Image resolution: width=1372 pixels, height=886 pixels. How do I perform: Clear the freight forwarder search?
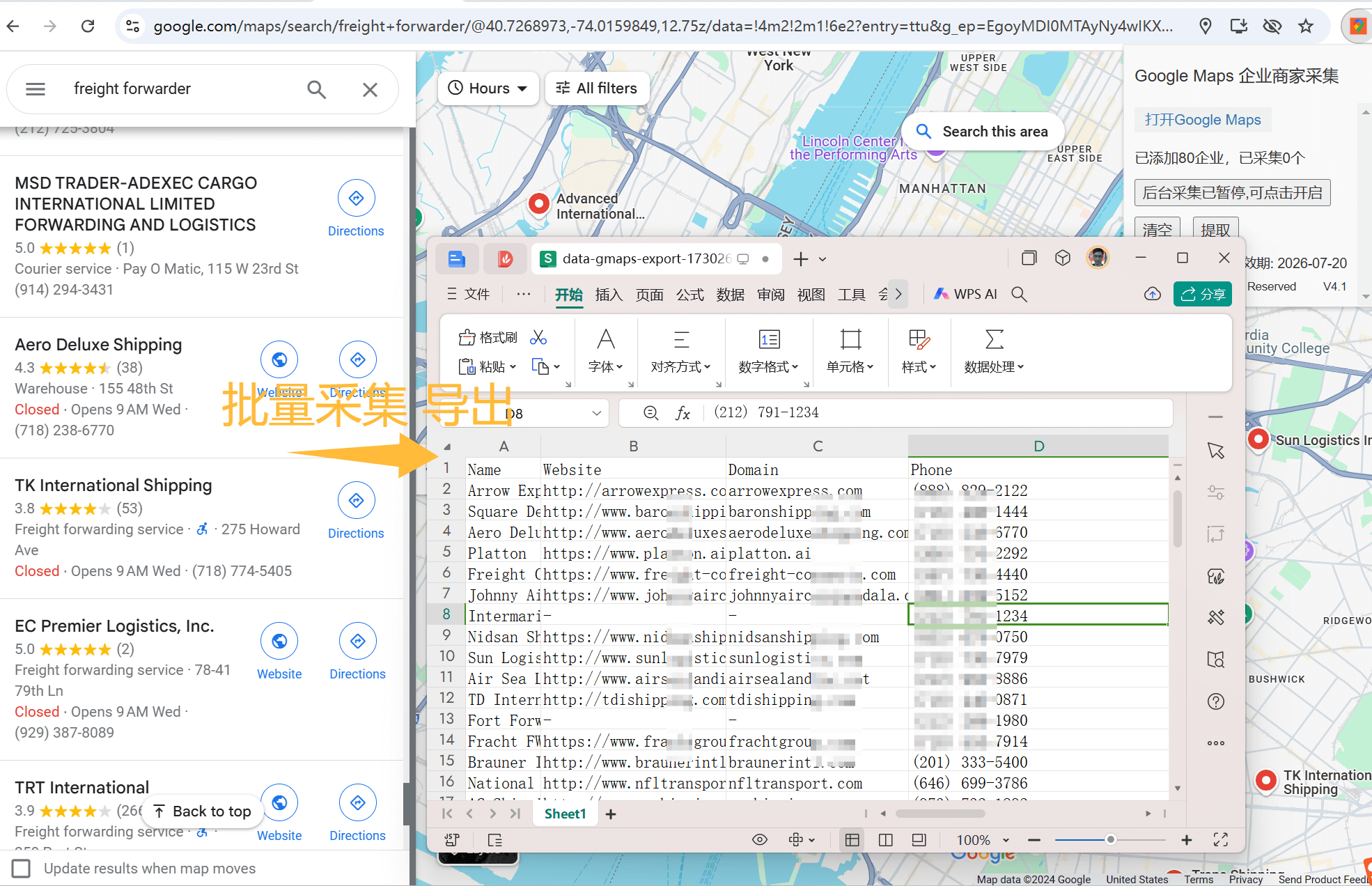(x=370, y=89)
